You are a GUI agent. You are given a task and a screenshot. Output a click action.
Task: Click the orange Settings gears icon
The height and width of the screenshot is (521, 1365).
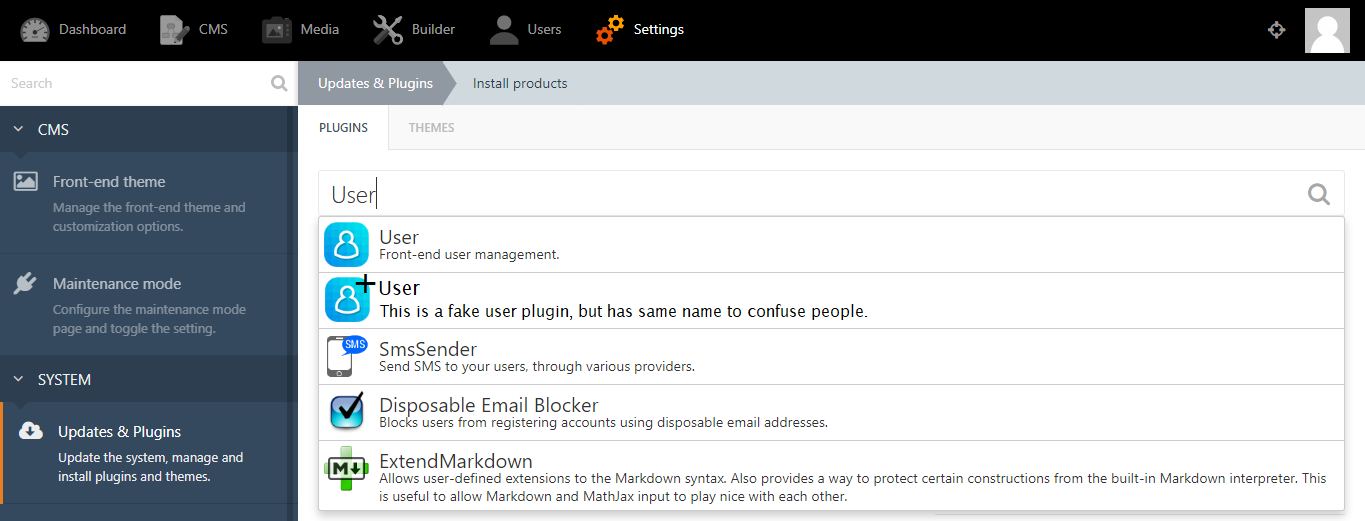coord(609,30)
